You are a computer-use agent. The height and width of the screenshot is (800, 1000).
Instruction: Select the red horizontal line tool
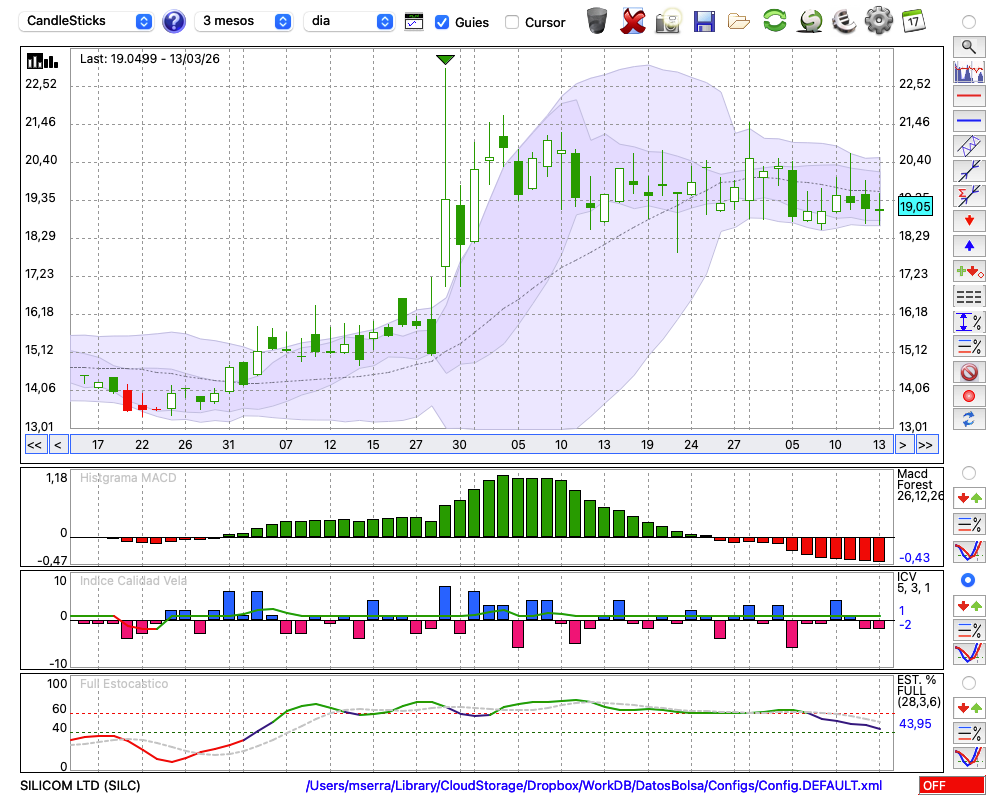967,97
